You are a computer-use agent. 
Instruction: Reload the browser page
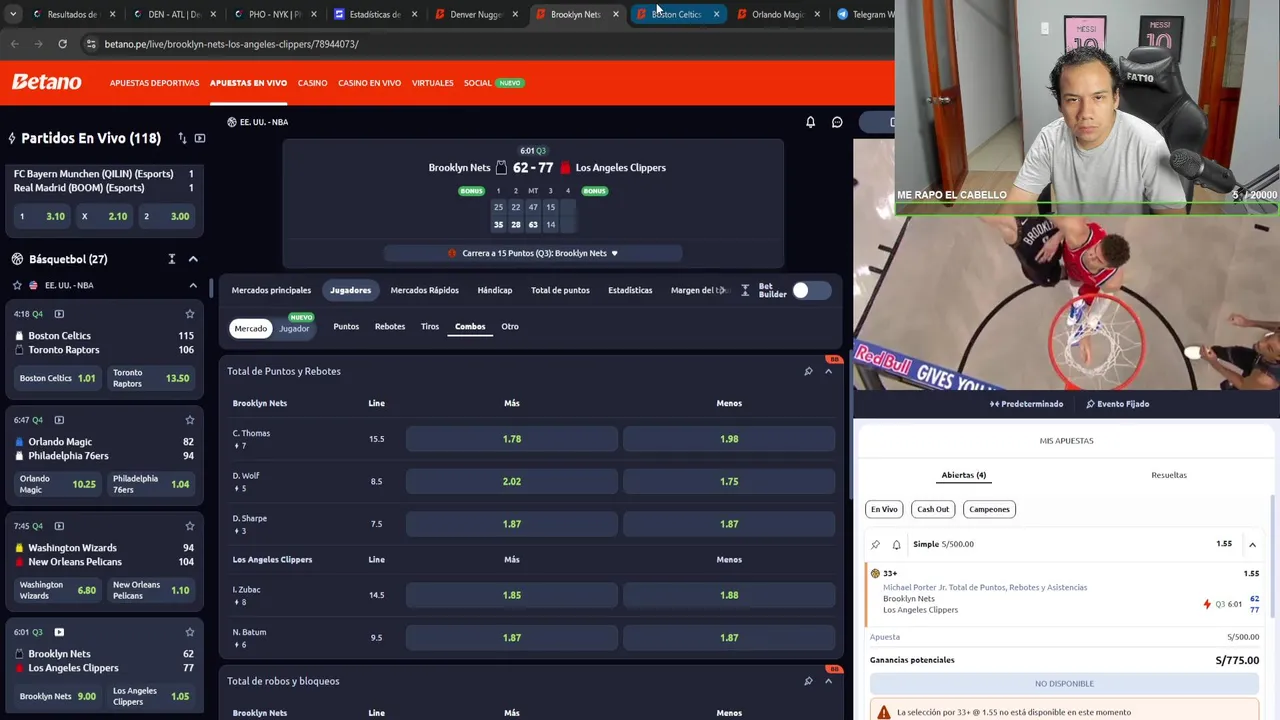click(x=62, y=44)
